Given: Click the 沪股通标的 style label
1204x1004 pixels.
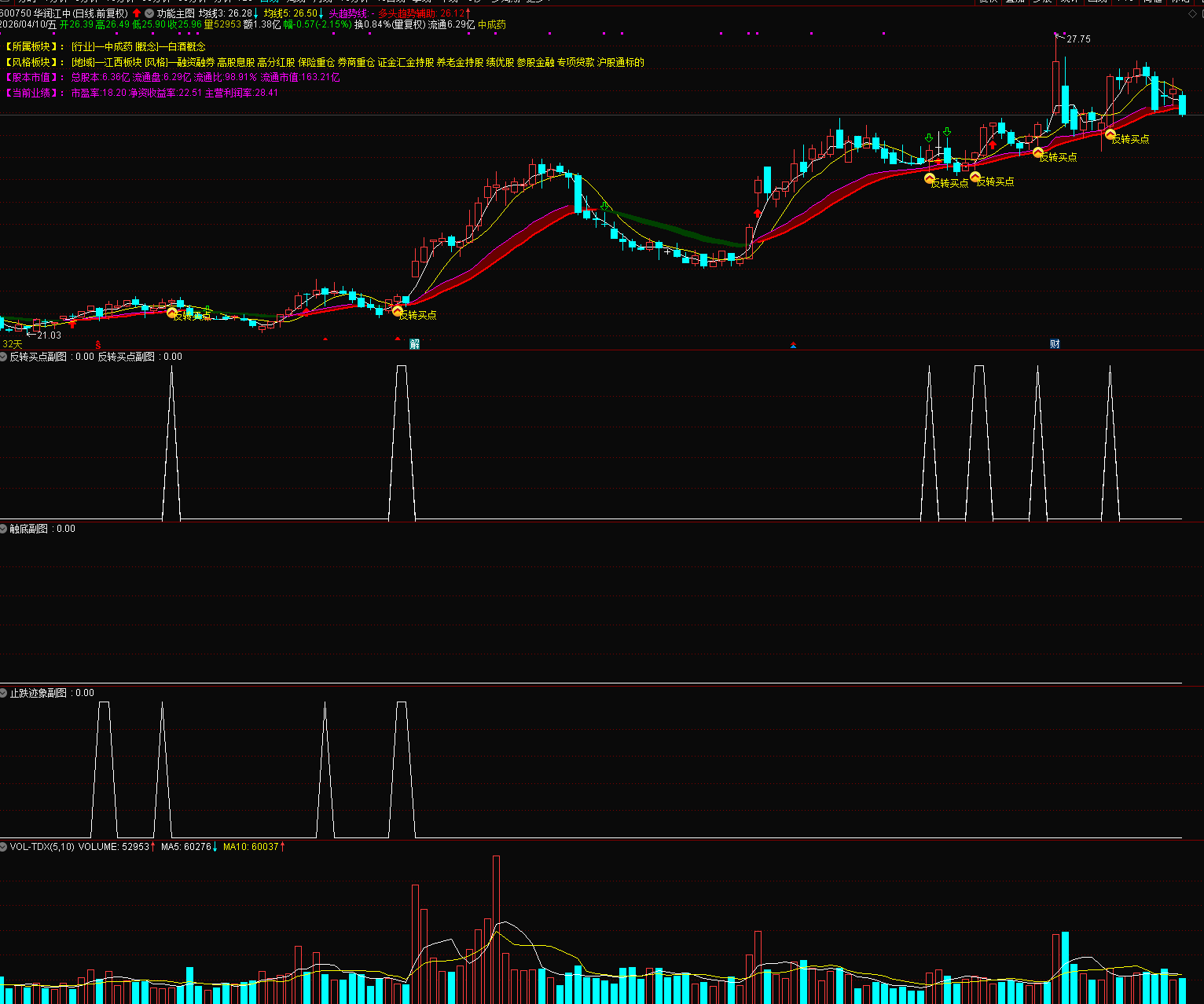Looking at the screenshot, I should pos(621,62).
